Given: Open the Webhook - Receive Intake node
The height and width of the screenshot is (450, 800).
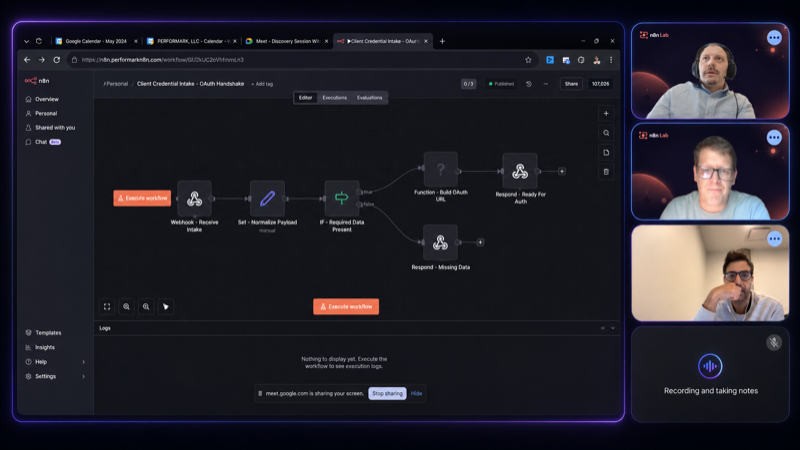Looking at the screenshot, I should [x=194, y=198].
